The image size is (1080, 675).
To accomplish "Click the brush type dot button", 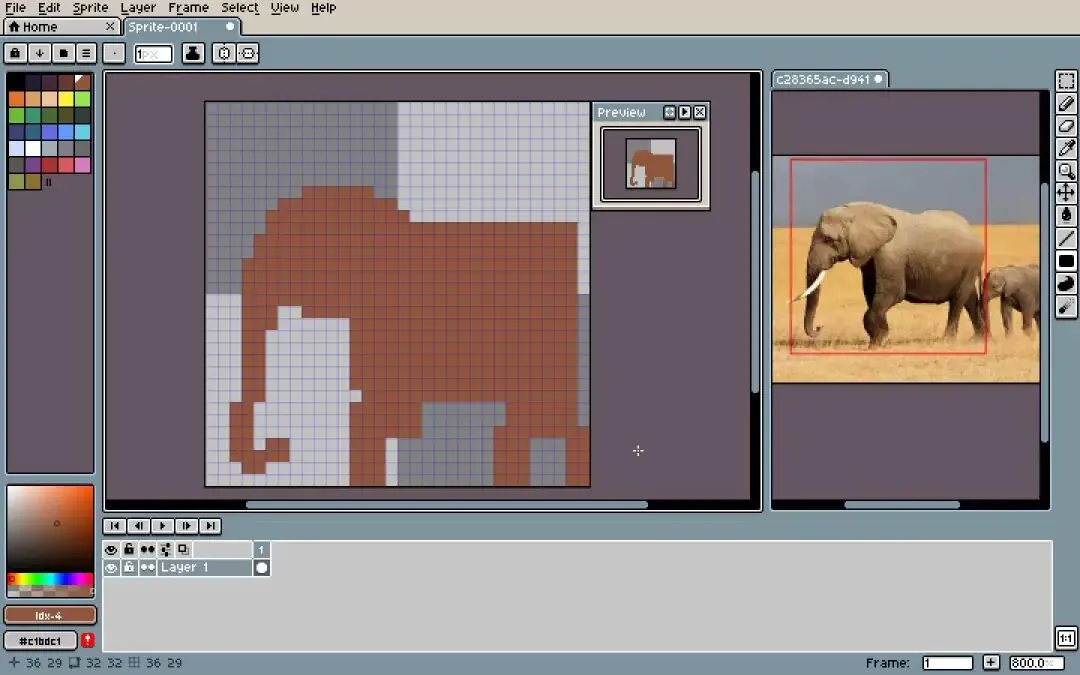I will (114, 53).
